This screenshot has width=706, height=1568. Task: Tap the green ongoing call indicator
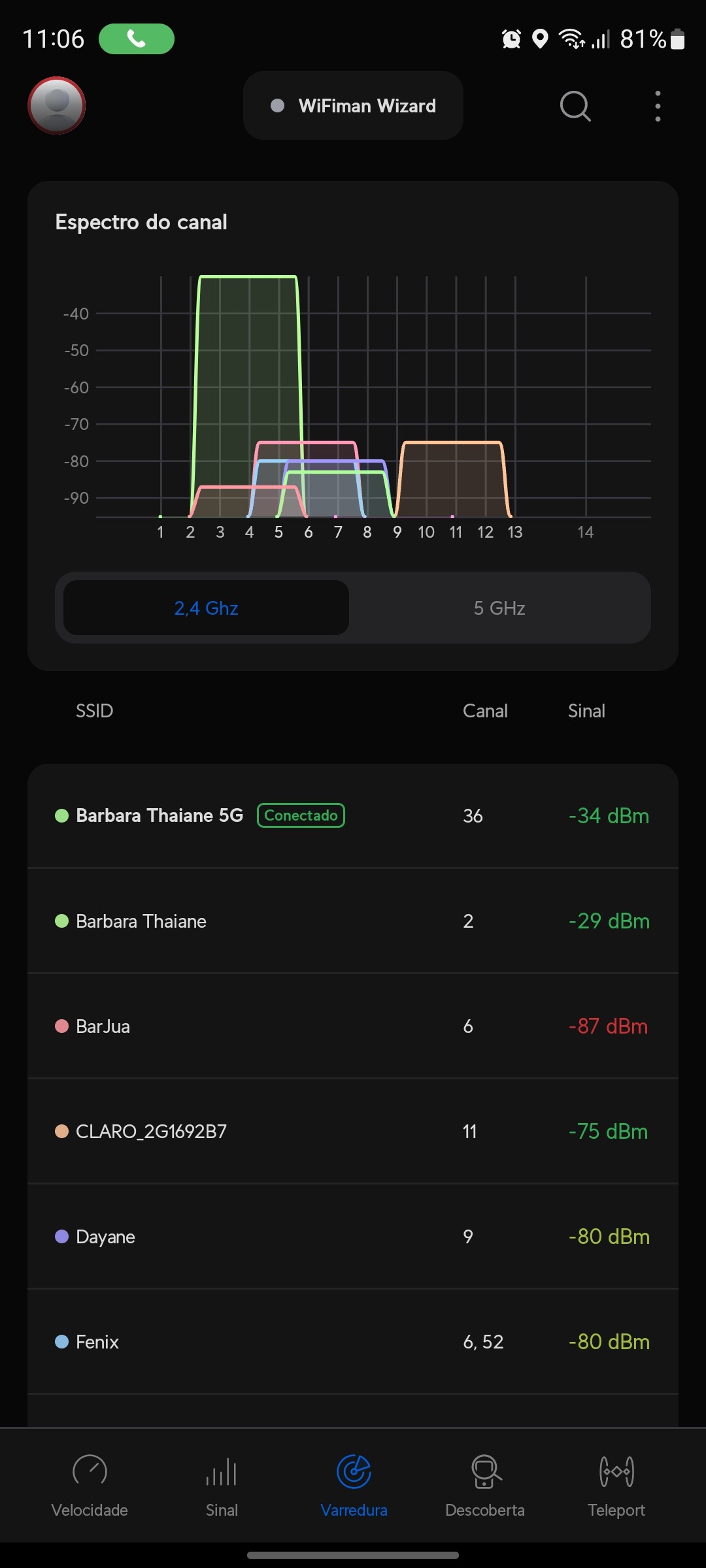pos(137,39)
